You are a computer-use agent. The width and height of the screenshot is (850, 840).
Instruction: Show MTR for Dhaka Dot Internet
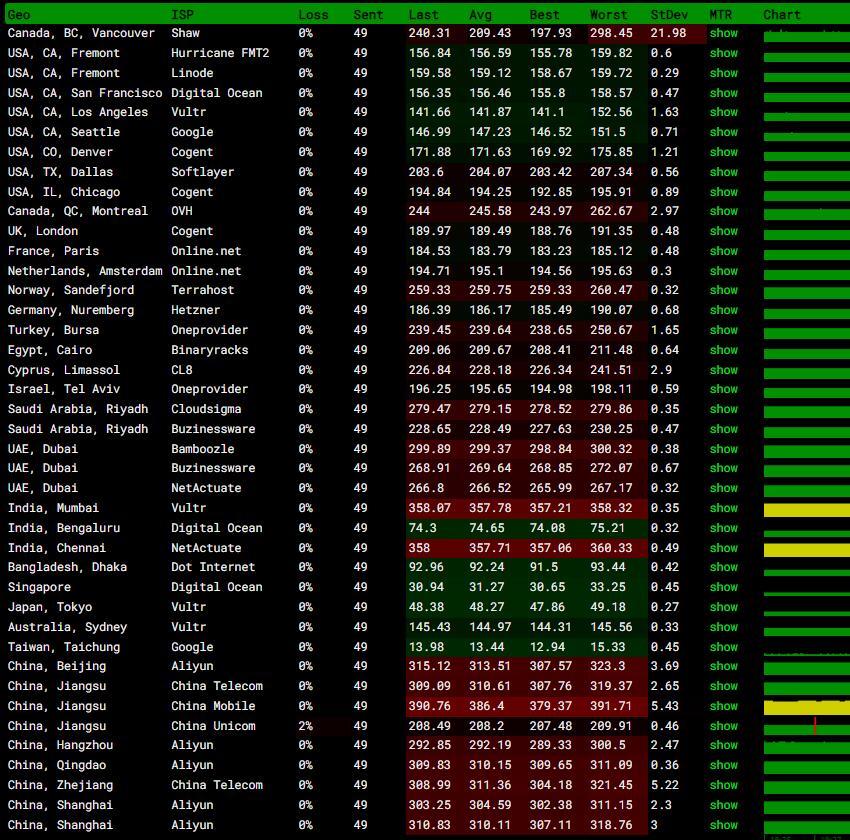[723, 567]
